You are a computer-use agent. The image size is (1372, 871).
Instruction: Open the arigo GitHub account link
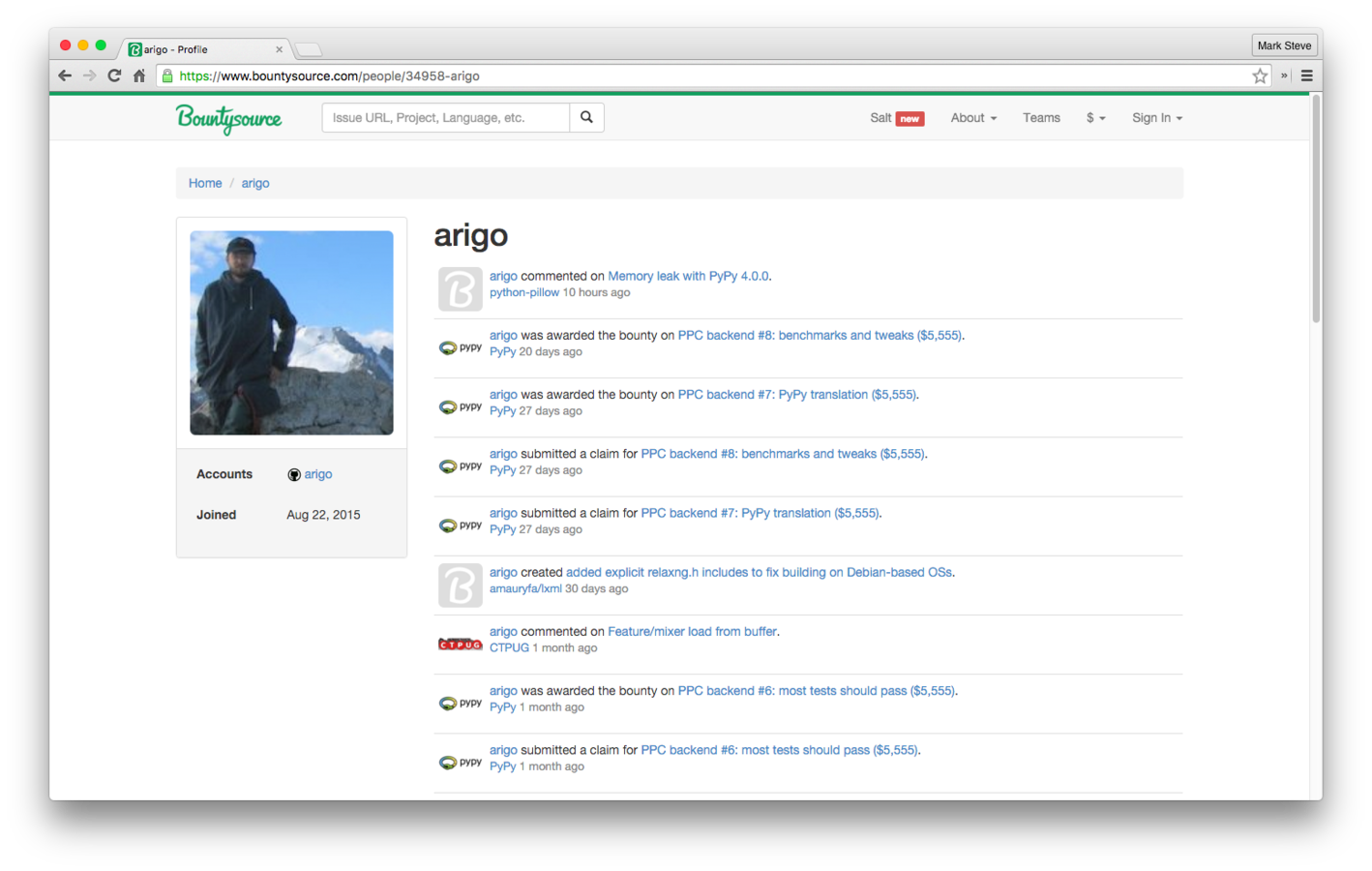pyautogui.click(x=317, y=474)
